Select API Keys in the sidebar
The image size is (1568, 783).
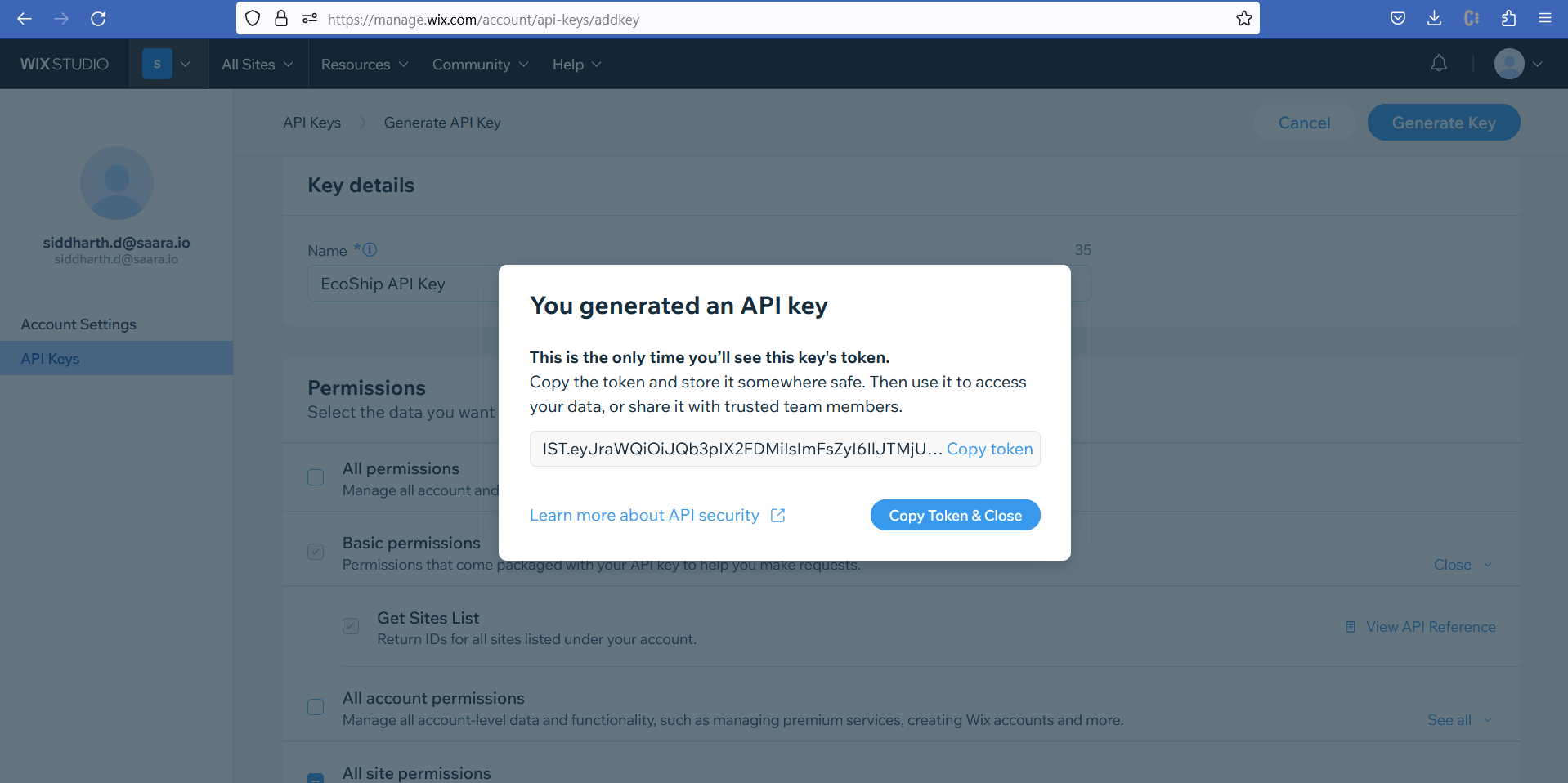click(x=116, y=358)
